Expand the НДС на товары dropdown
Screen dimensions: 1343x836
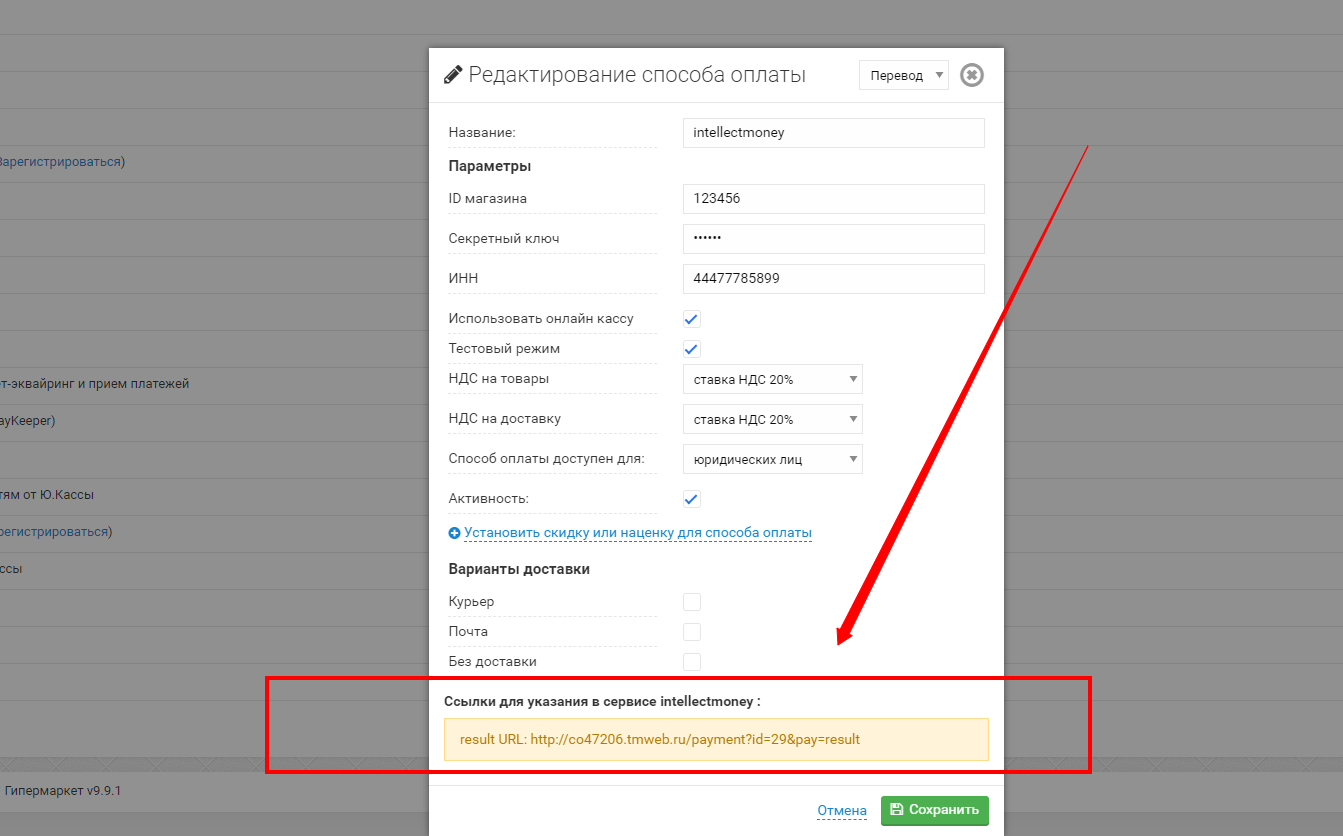772,379
